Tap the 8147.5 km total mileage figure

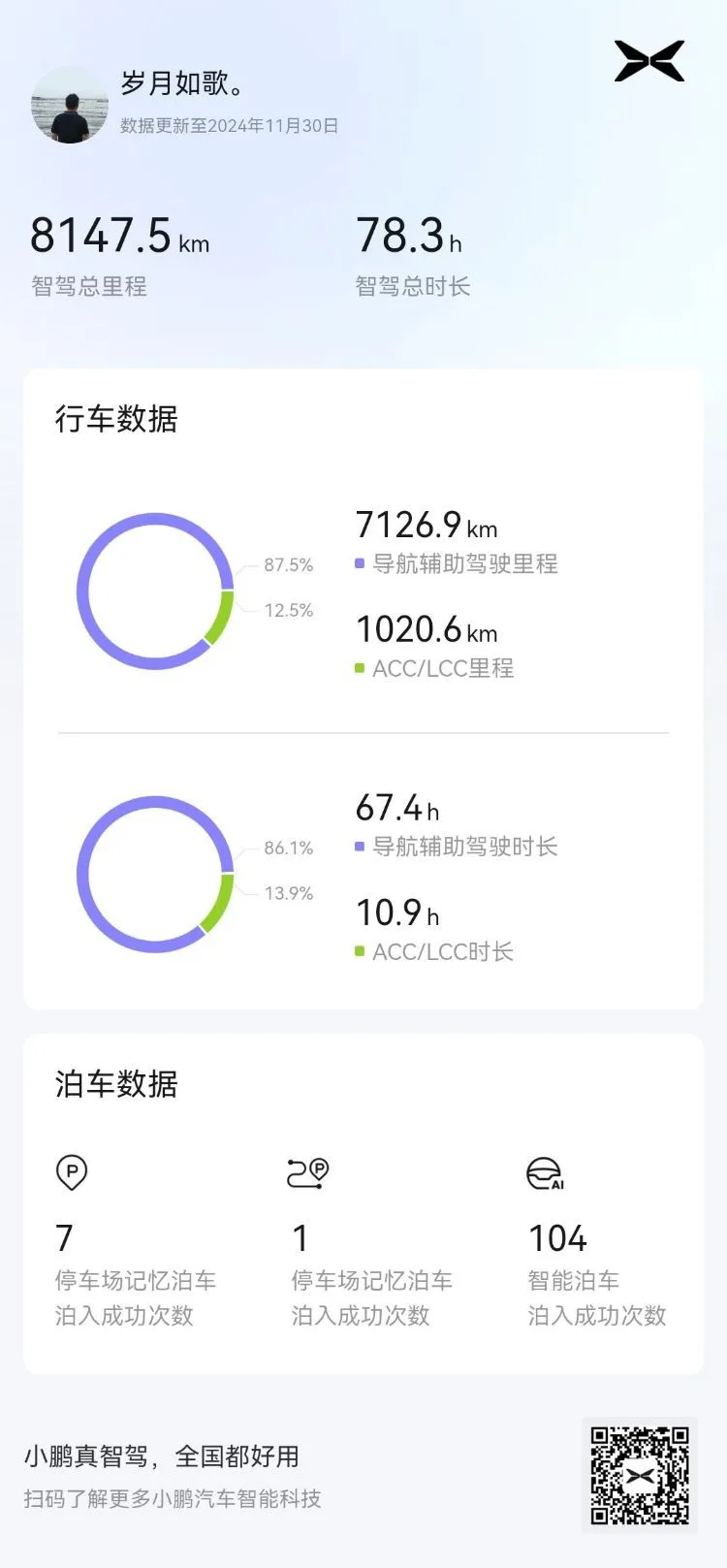point(119,236)
